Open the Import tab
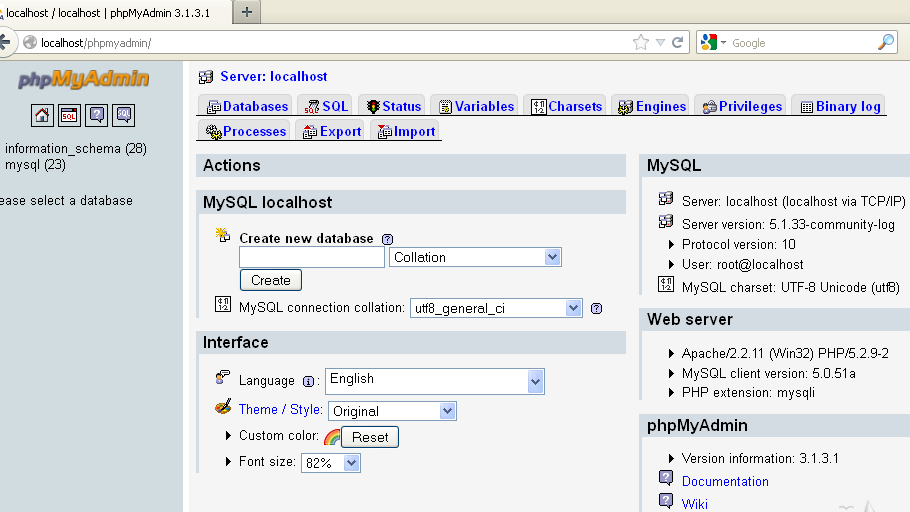Screen dimensions: 910x512 tap(406, 131)
